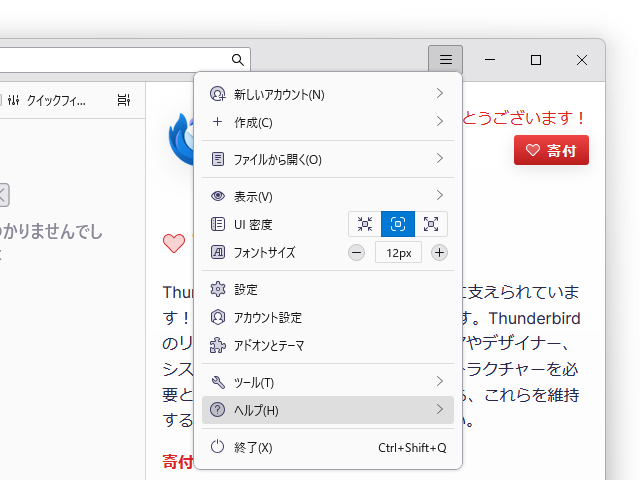
Task: Click the search magnifier icon
Action: click(238, 60)
